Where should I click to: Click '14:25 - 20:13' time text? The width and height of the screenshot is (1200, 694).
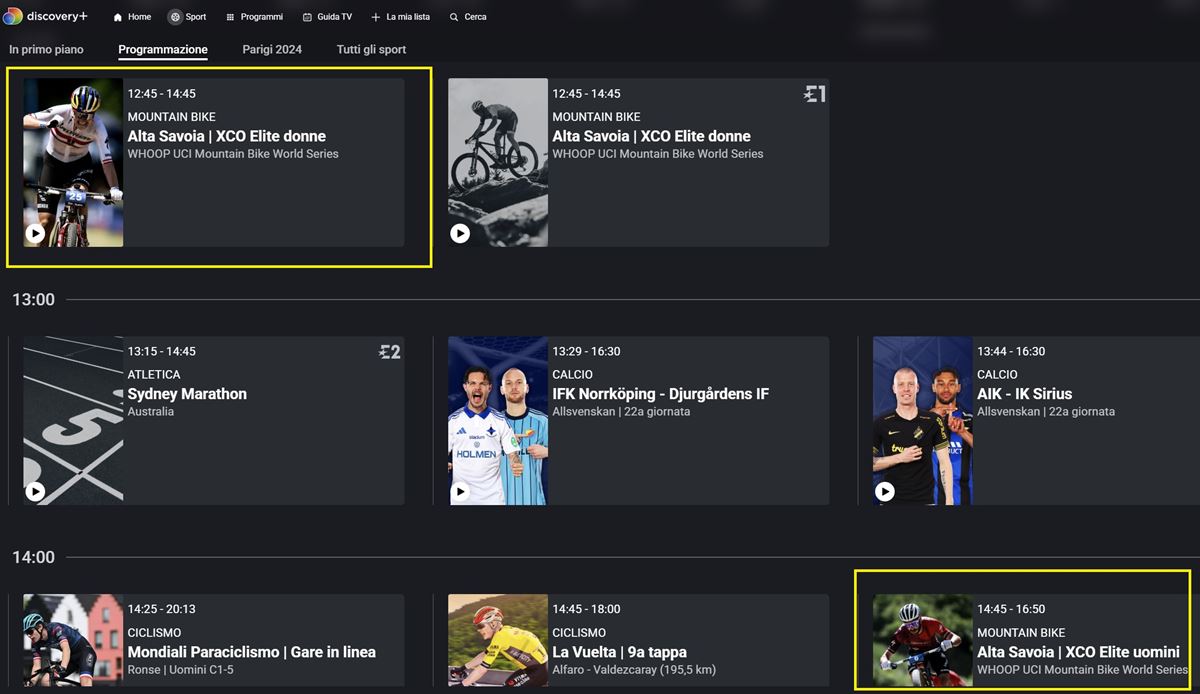tap(161, 610)
